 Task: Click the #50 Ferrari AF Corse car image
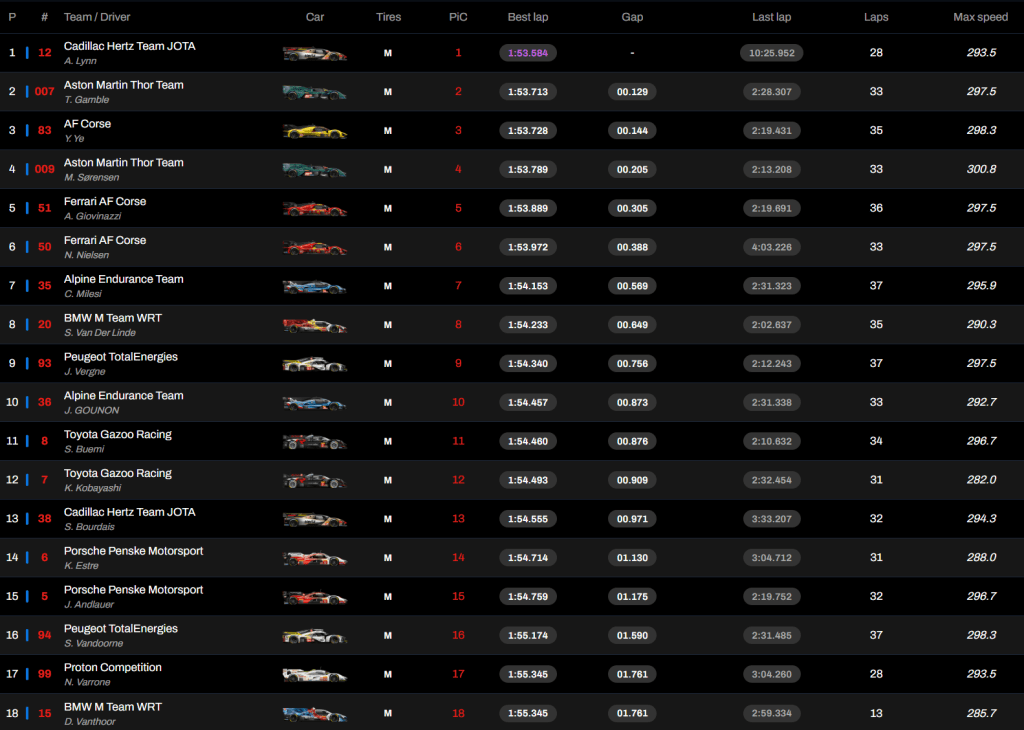(x=314, y=248)
